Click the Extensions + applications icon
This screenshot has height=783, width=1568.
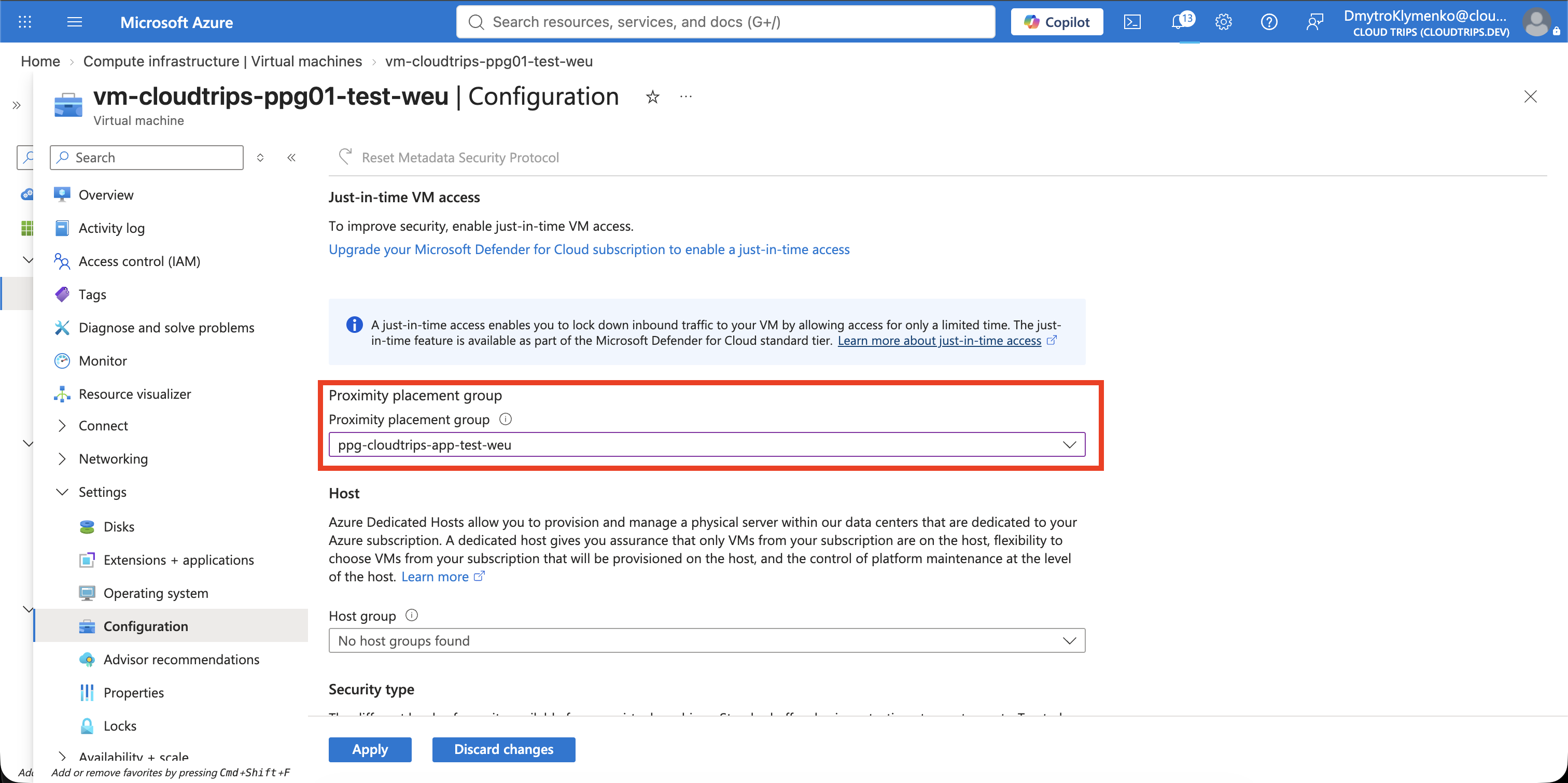(87, 560)
